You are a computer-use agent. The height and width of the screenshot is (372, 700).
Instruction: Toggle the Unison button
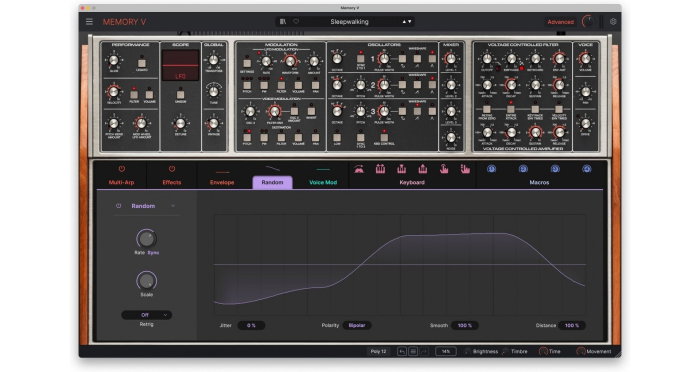[x=180, y=94]
